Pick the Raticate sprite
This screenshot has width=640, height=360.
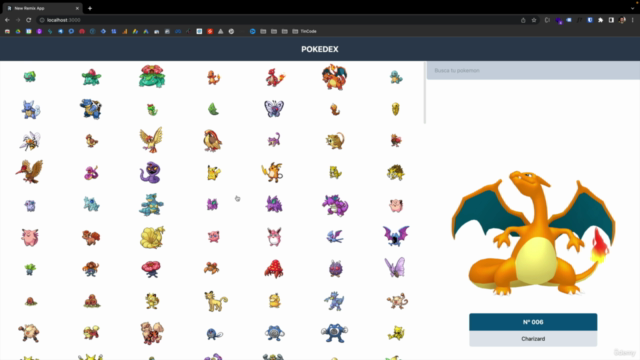tap(335, 141)
